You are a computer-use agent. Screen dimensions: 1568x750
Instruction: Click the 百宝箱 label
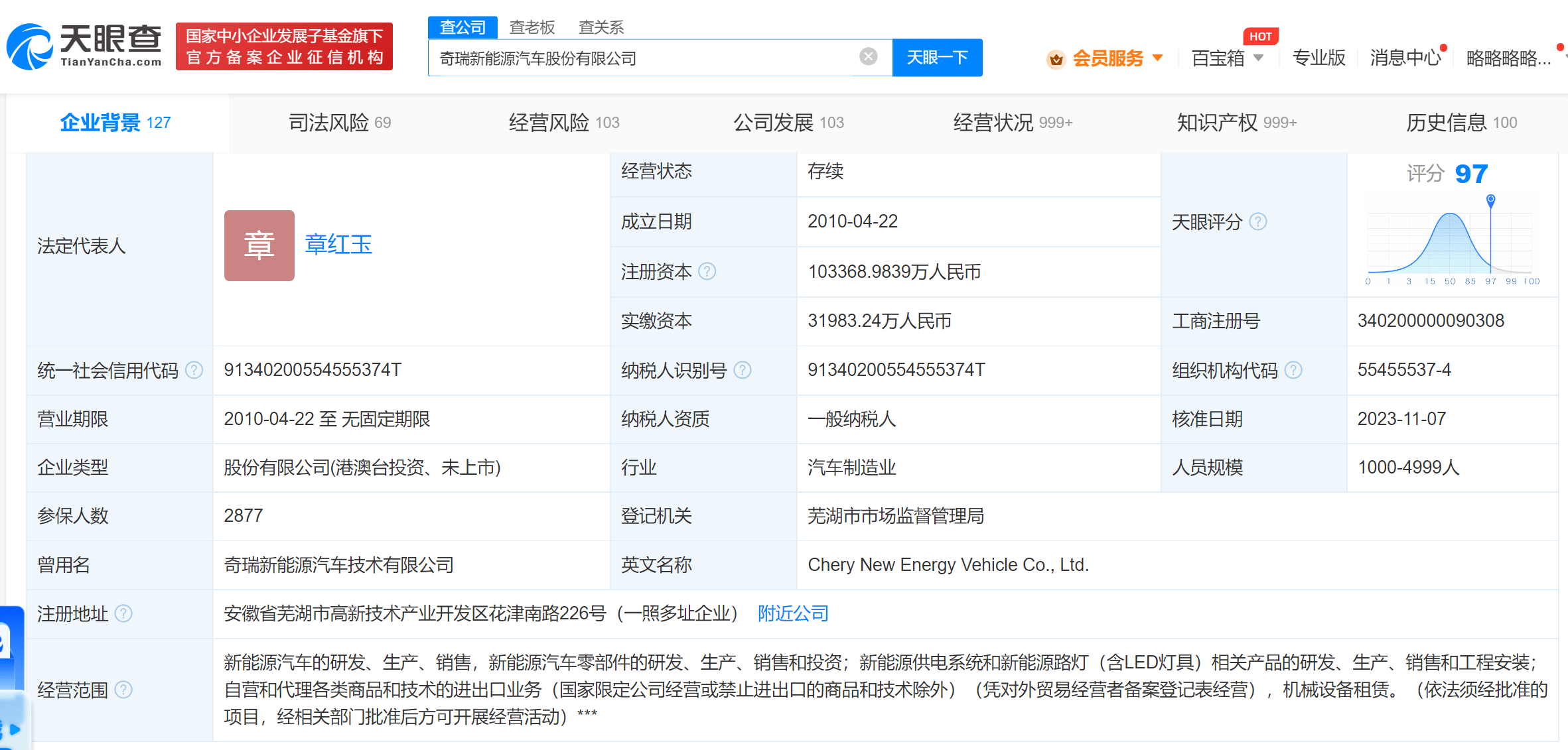point(1218,58)
